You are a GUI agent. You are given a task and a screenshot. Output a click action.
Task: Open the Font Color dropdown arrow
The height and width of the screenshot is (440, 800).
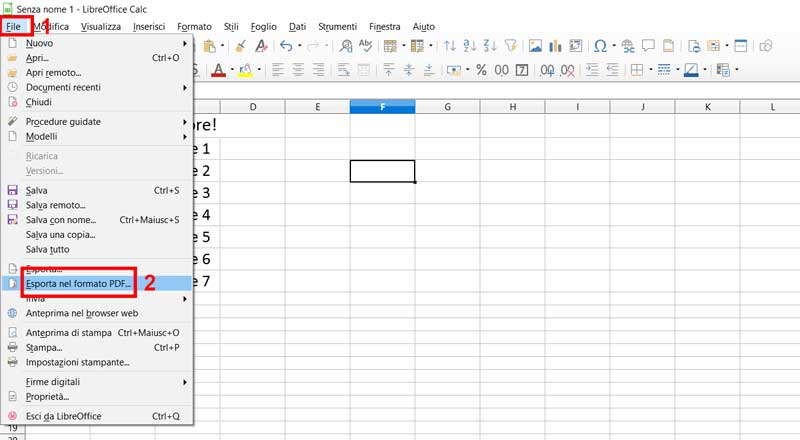tap(232, 70)
